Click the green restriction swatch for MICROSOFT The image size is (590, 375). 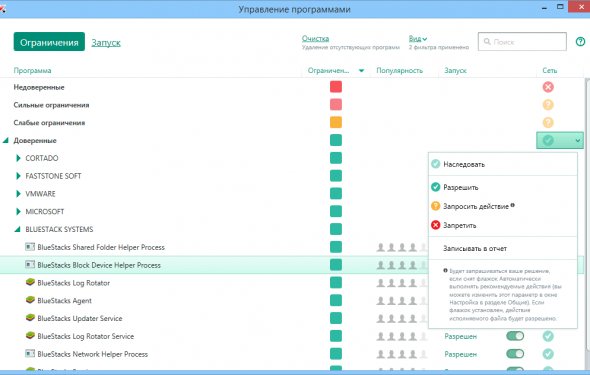coord(336,211)
